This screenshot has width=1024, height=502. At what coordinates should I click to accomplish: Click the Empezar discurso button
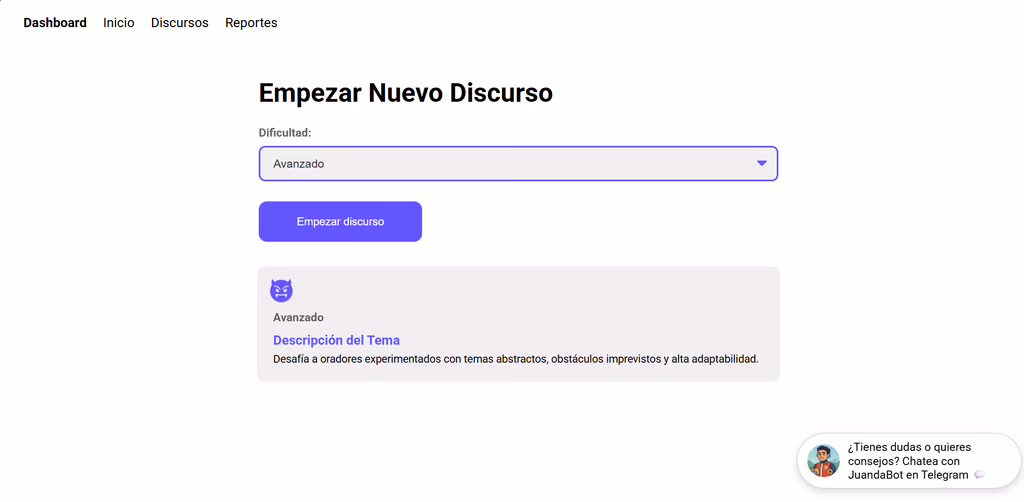[340, 221]
